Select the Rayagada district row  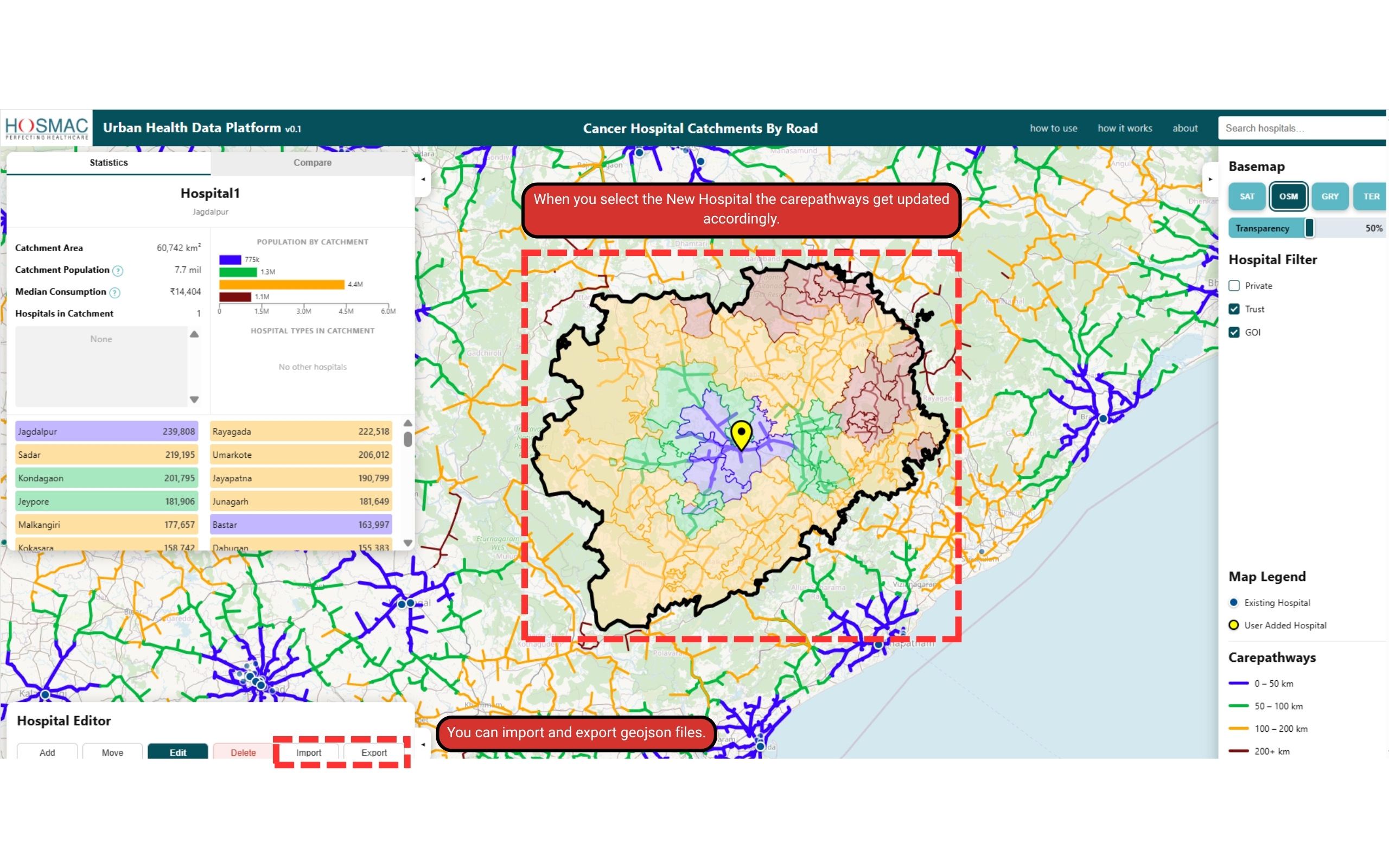(x=301, y=431)
